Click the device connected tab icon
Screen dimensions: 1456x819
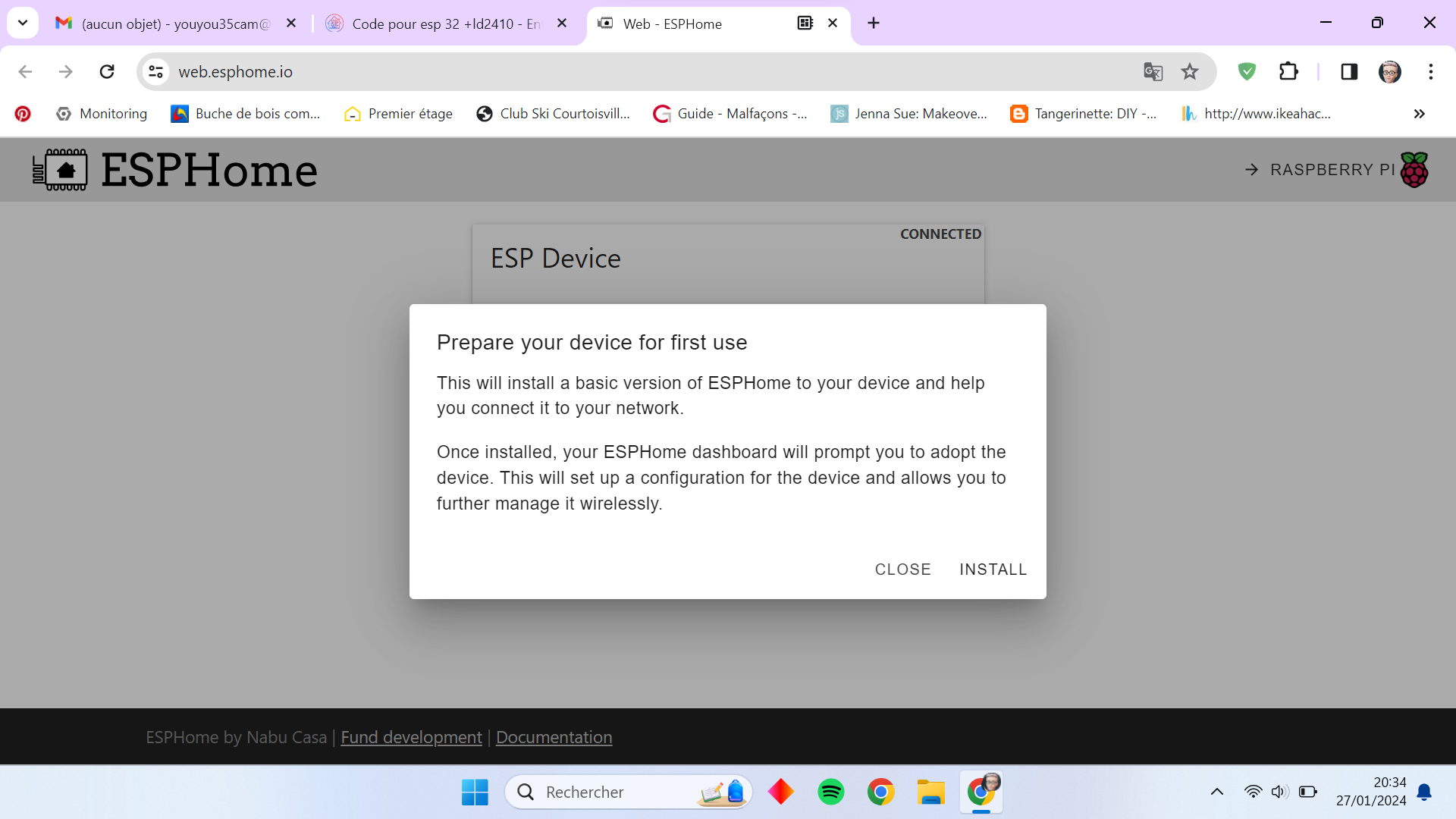tap(805, 23)
